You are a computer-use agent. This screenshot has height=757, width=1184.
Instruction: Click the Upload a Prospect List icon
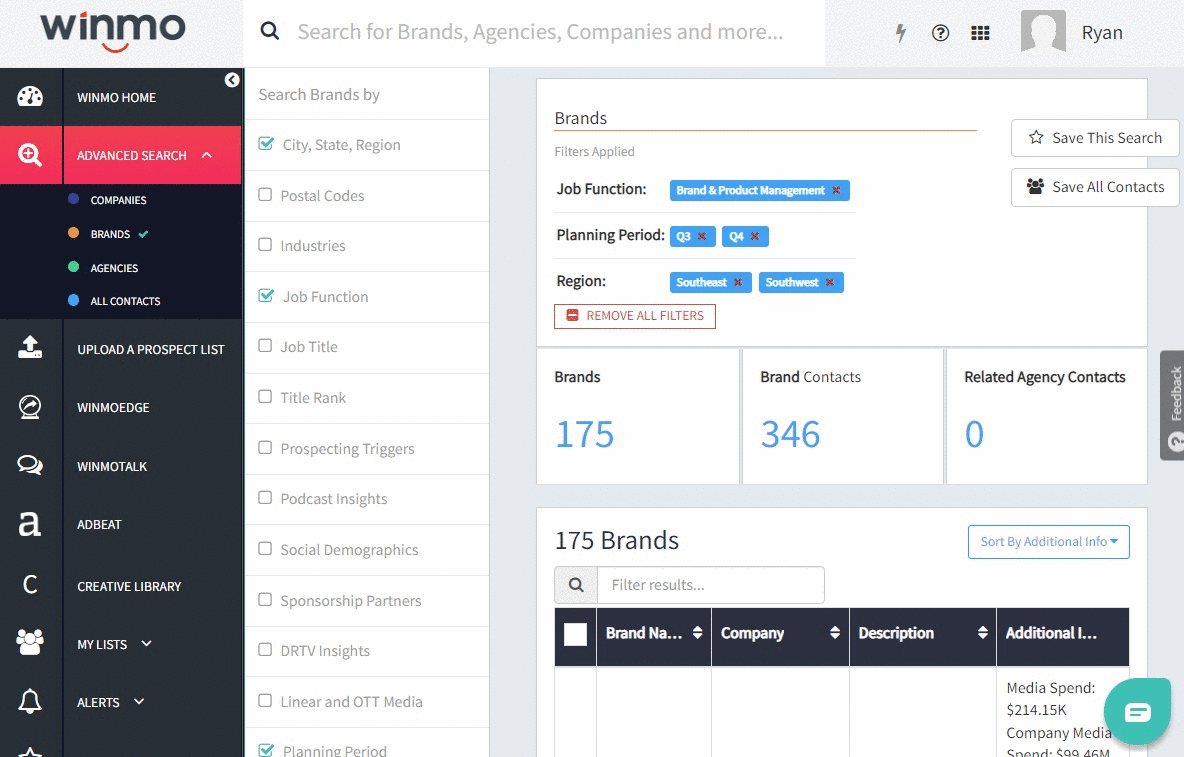click(x=30, y=347)
